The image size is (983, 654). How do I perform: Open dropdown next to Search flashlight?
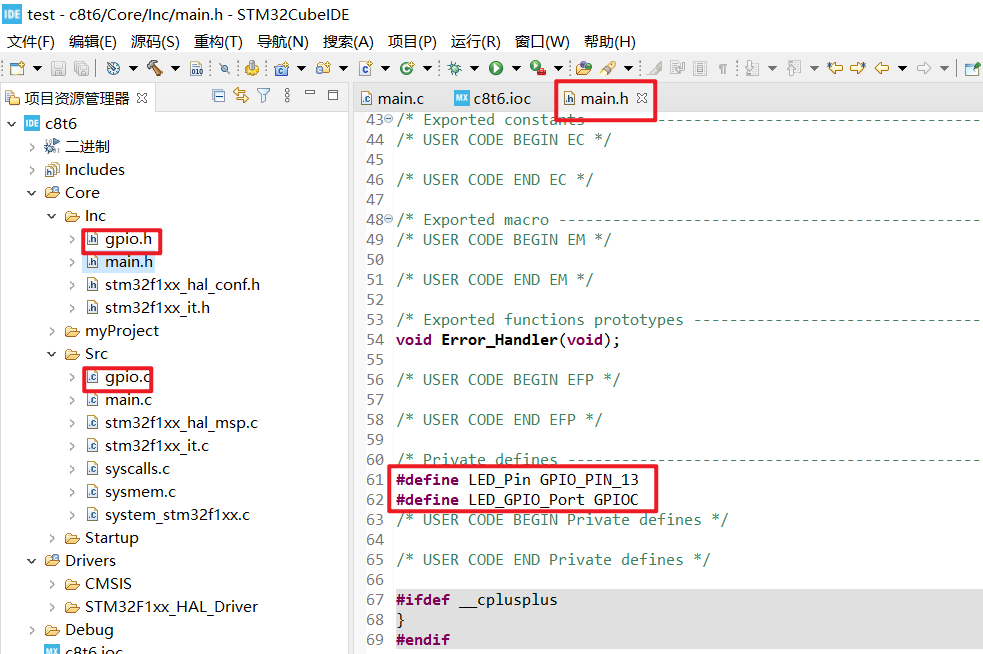[x=628, y=68]
